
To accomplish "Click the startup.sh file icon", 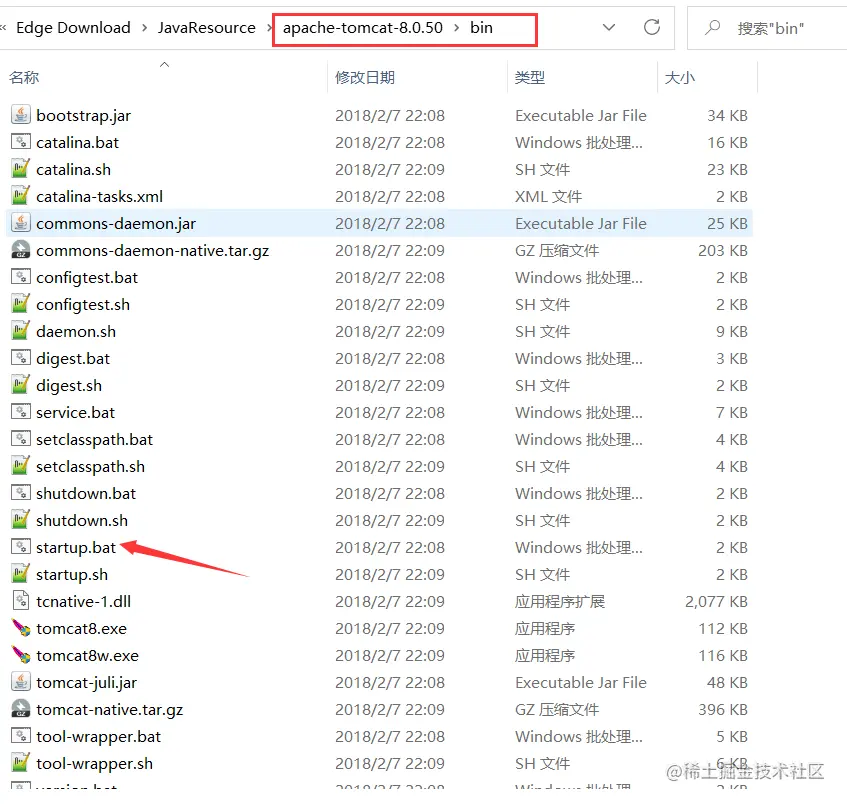I will [21, 574].
